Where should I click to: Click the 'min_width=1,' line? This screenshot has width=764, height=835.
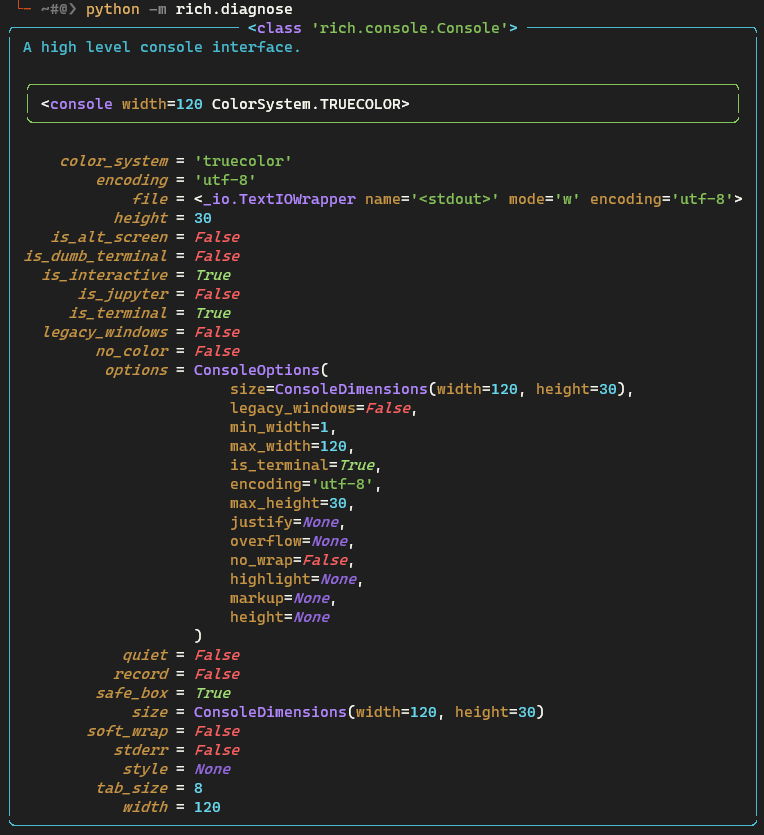[x=283, y=427]
